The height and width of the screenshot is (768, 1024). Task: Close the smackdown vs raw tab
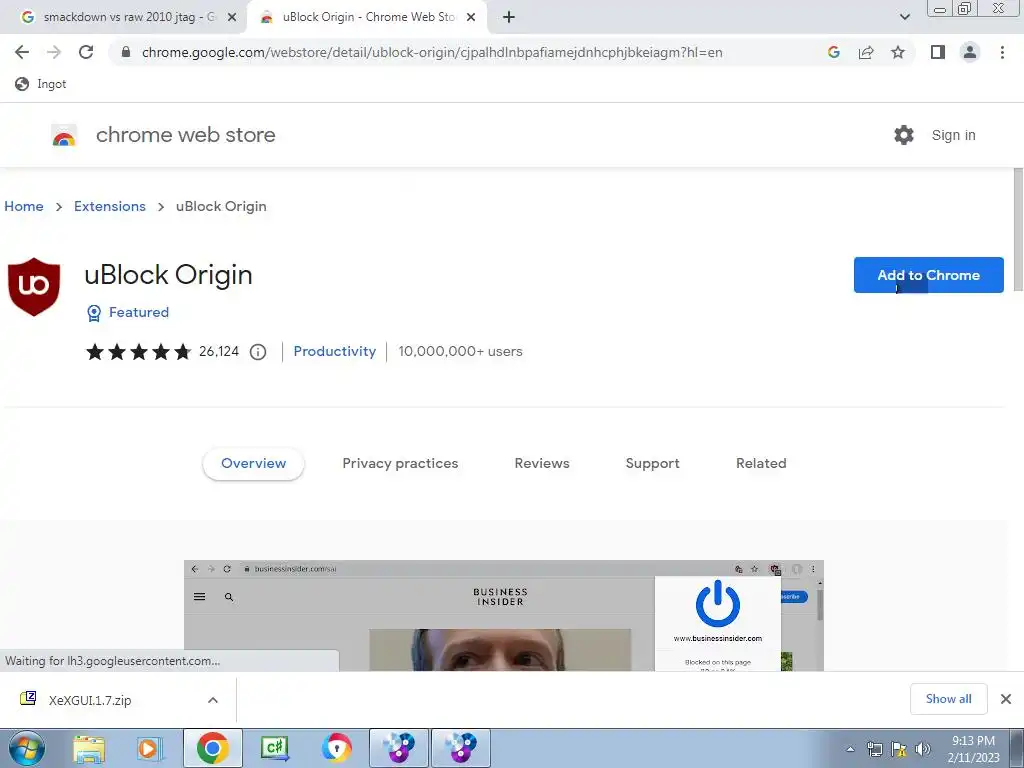click(231, 18)
